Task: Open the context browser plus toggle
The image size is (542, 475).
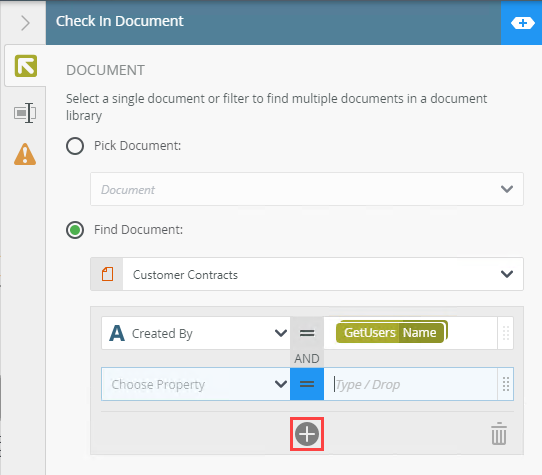Action: click(x=522, y=23)
